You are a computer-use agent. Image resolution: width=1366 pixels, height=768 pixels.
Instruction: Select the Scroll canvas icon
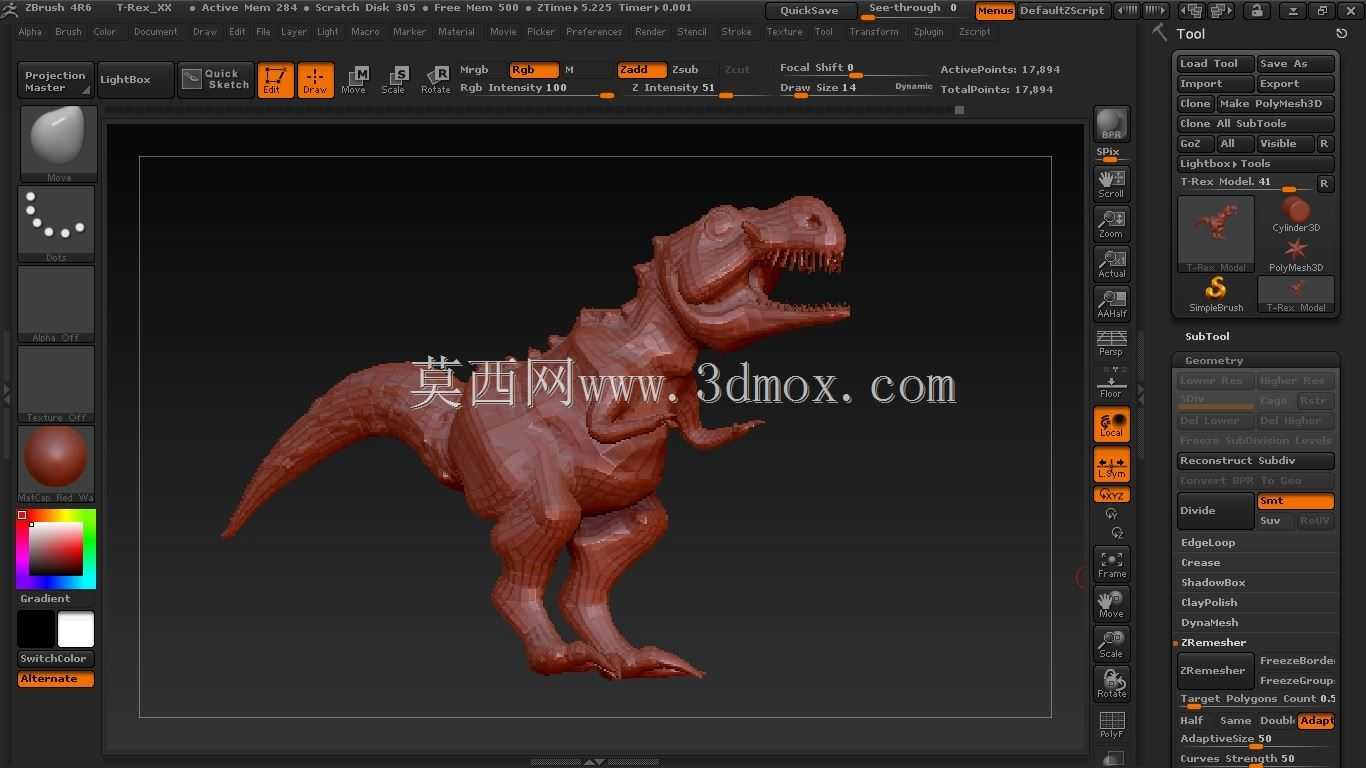(x=1111, y=183)
